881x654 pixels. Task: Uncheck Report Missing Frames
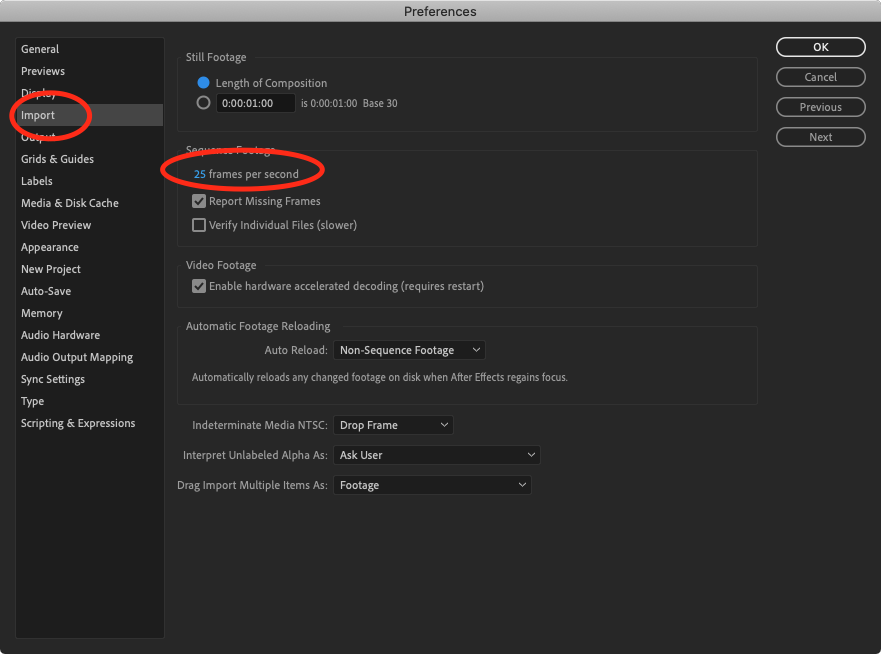tap(199, 200)
